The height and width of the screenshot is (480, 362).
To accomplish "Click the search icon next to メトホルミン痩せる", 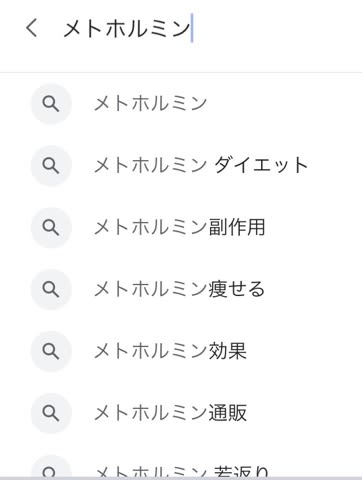I will [x=51, y=289].
